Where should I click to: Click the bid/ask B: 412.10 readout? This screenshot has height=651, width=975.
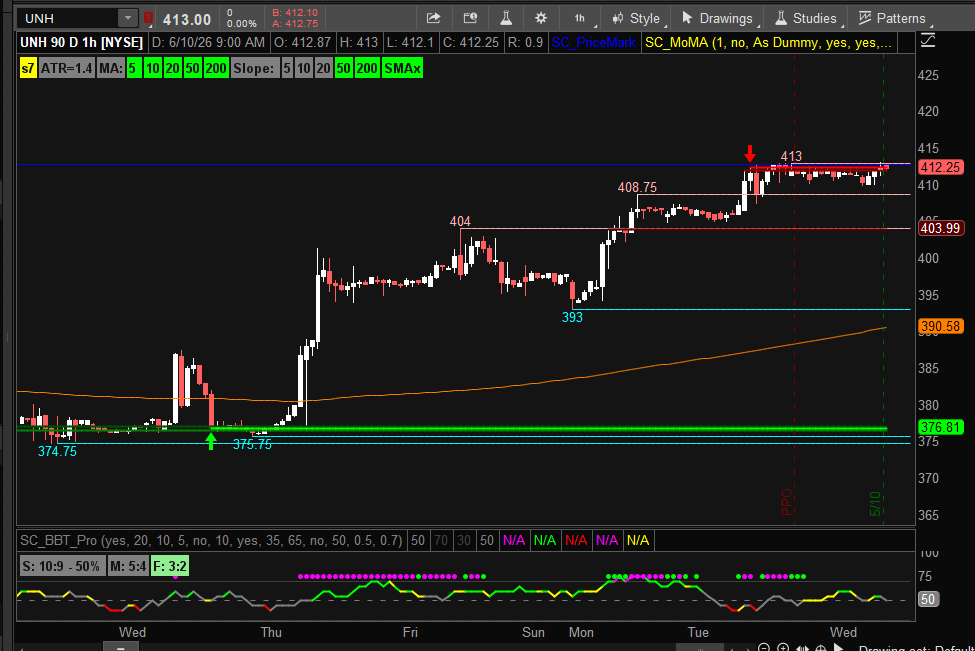tap(295, 12)
